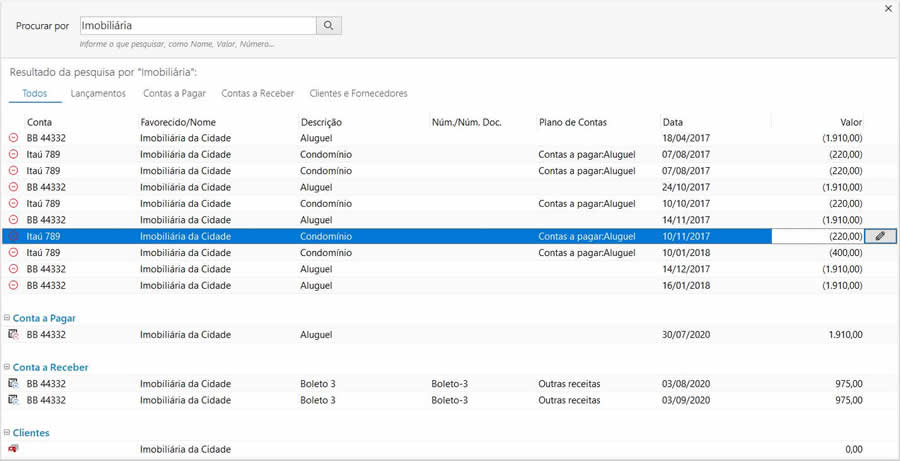This screenshot has height=461, width=900.
Task: Click the red minus icon of the 18/04/2017 Aluguel row
Action: (13, 138)
